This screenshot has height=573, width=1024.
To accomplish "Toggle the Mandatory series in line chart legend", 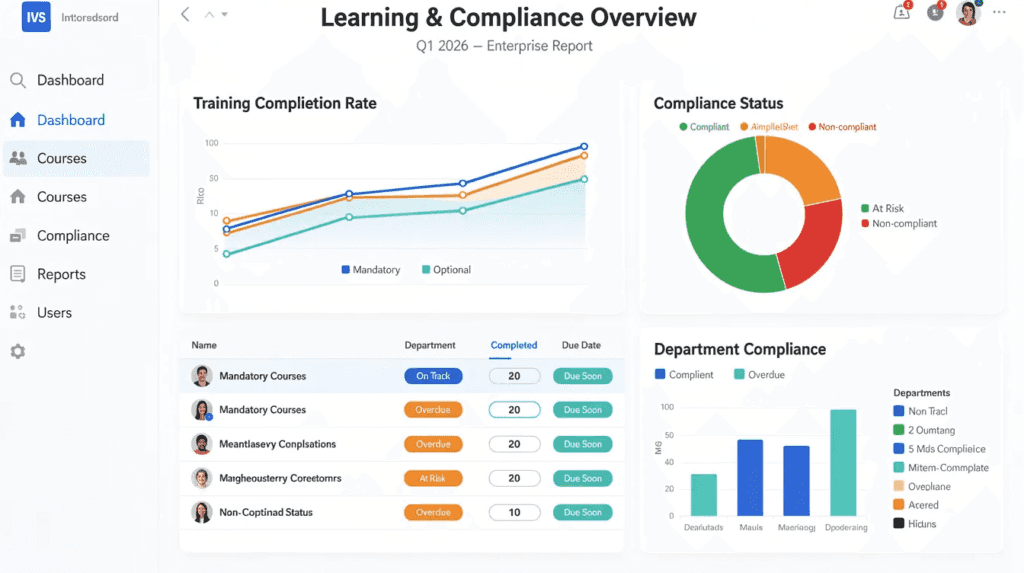I will pos(371,270).
